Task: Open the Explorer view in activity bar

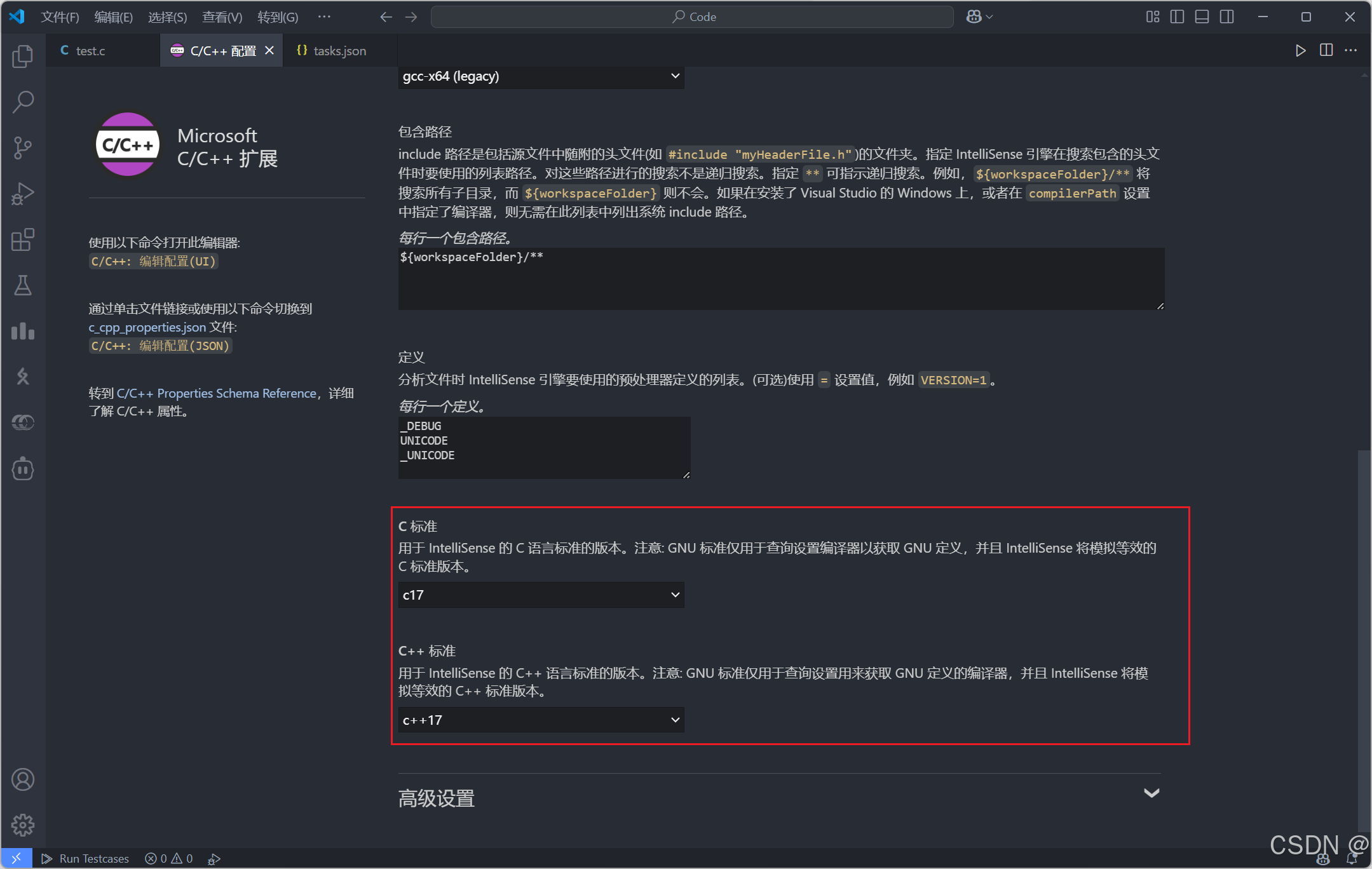Action: pos(23,57)
